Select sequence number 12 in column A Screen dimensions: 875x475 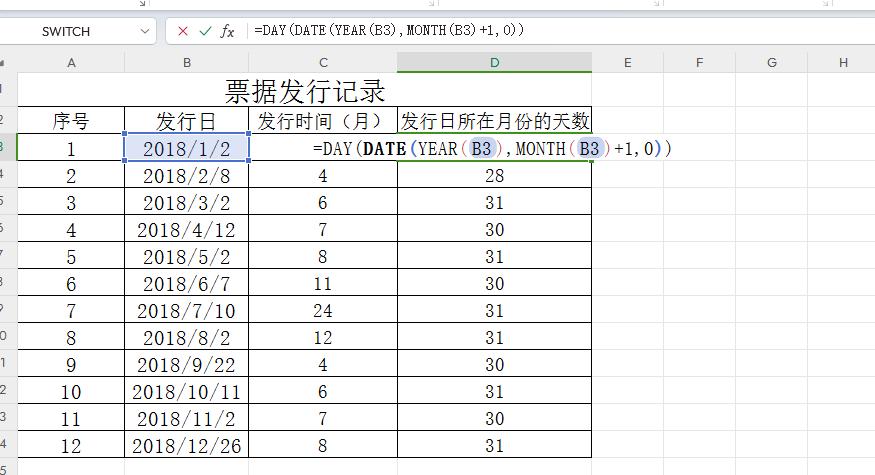coord(71,445)
